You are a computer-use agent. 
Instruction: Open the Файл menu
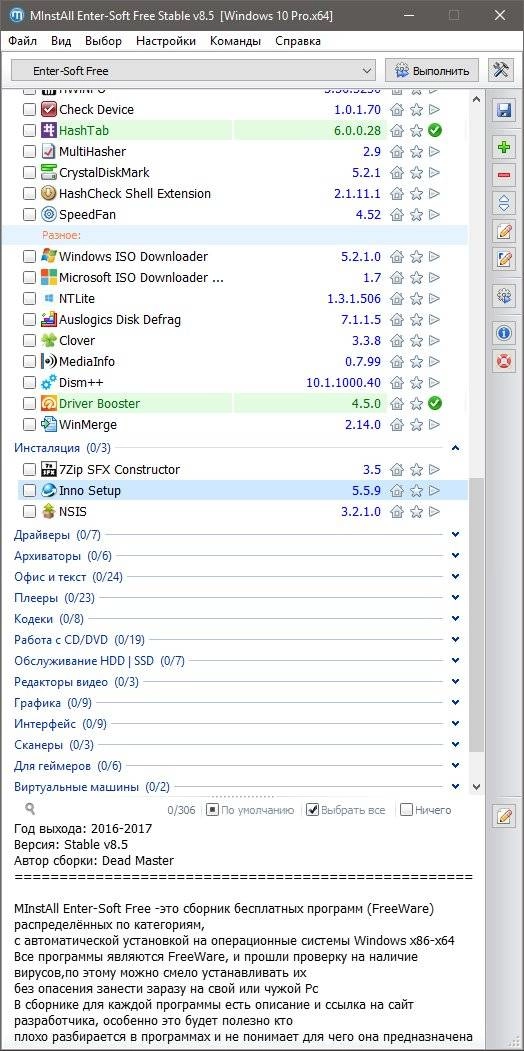point(23,41)
